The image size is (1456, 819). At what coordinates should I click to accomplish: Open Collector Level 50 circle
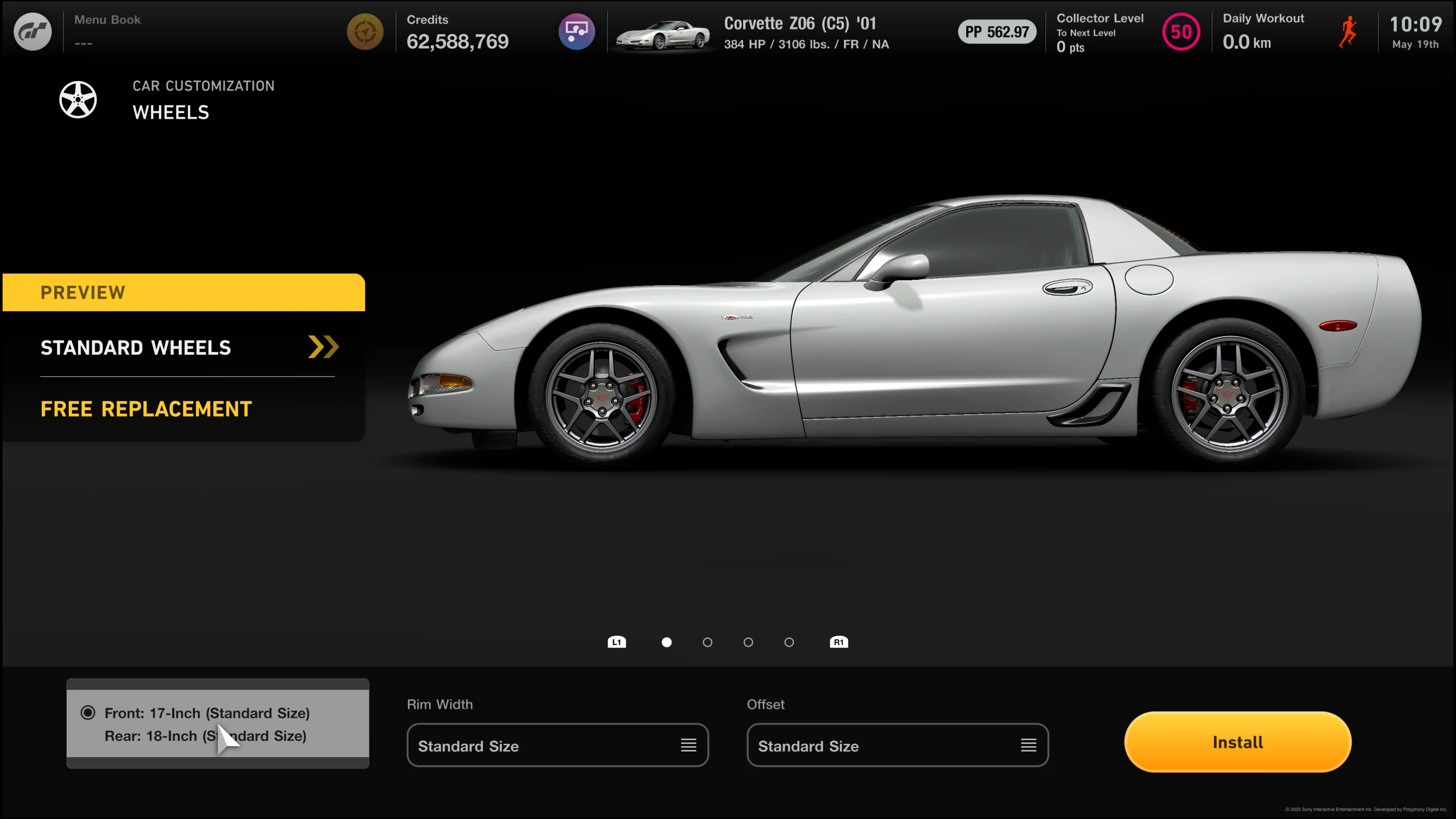click(1181, 31)
